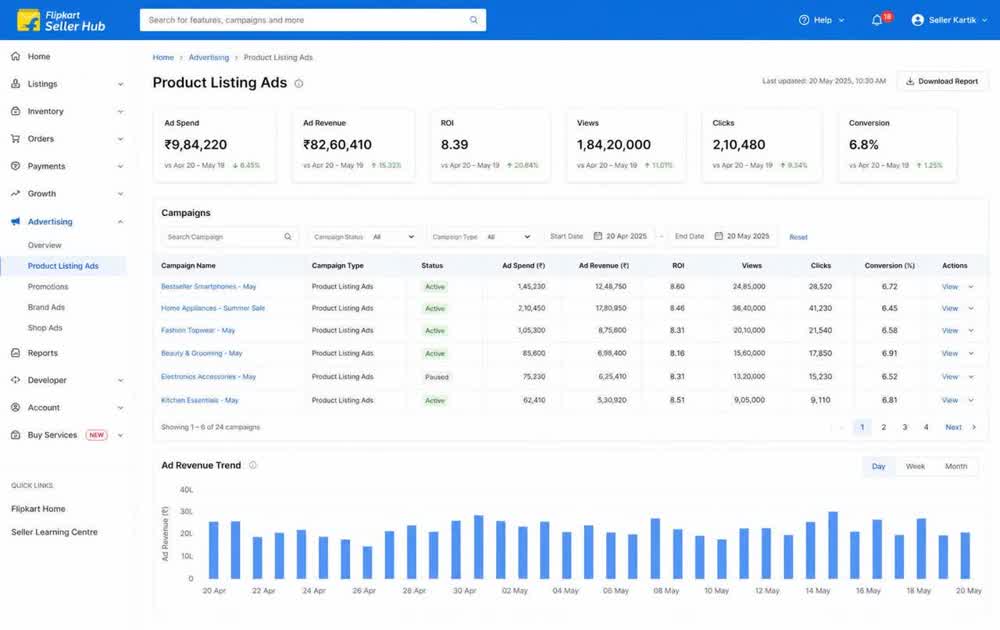Viewport: 1000px width, 630px height.
Task: Click the Listings sidebar icon
Action: pos(15,84)
